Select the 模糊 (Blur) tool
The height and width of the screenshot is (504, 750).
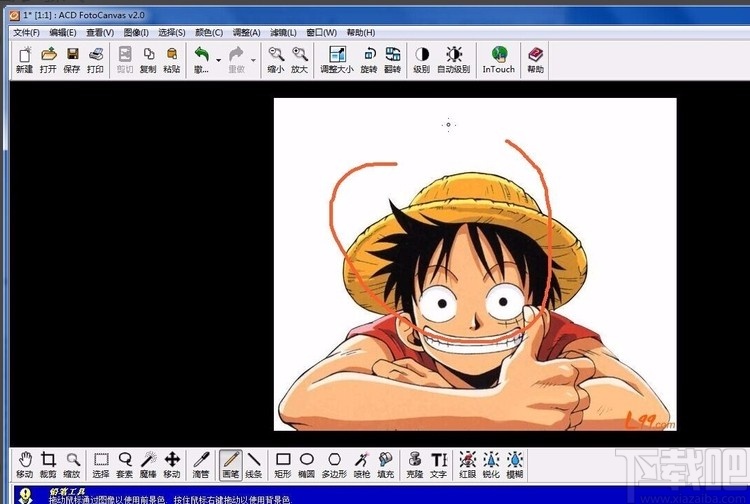coord(515,465)
